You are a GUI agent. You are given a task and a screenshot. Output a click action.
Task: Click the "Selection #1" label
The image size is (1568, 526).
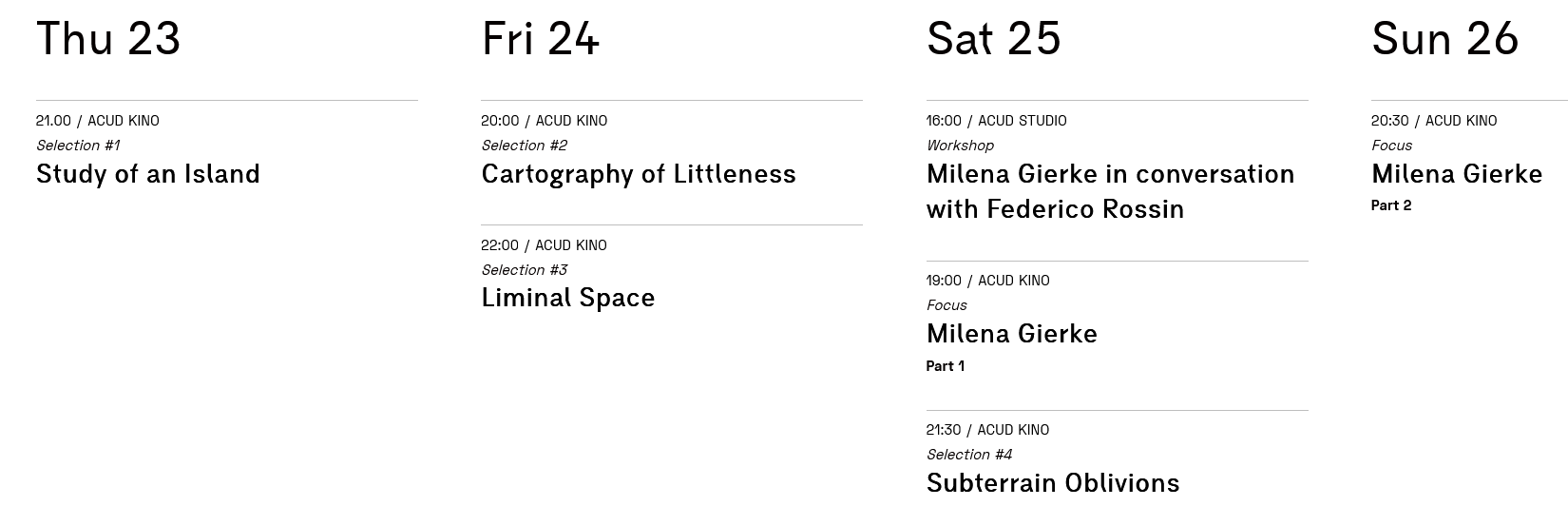pos(78,146)
